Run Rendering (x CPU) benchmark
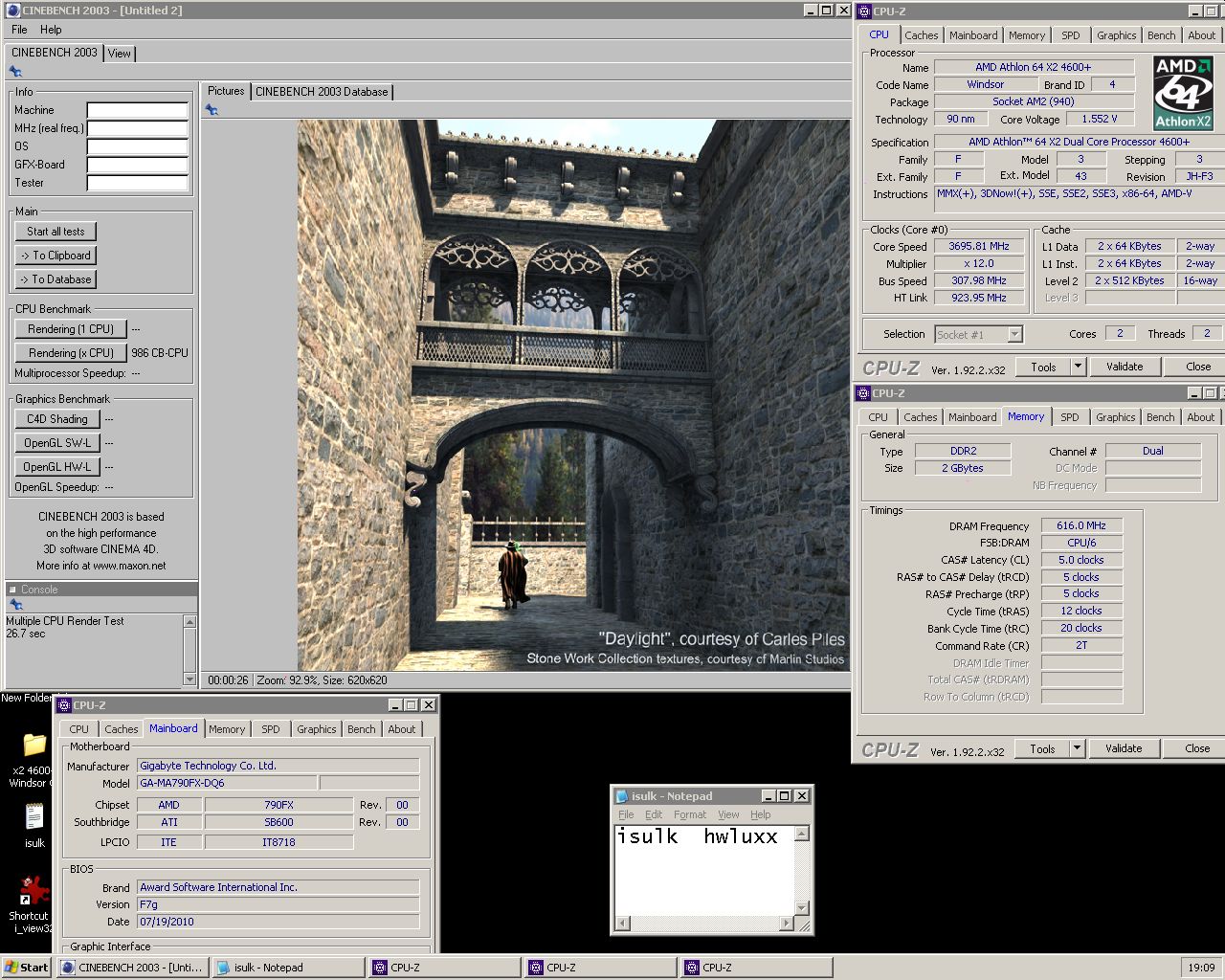Screen dimensions: 1225x980 [71, 353]
